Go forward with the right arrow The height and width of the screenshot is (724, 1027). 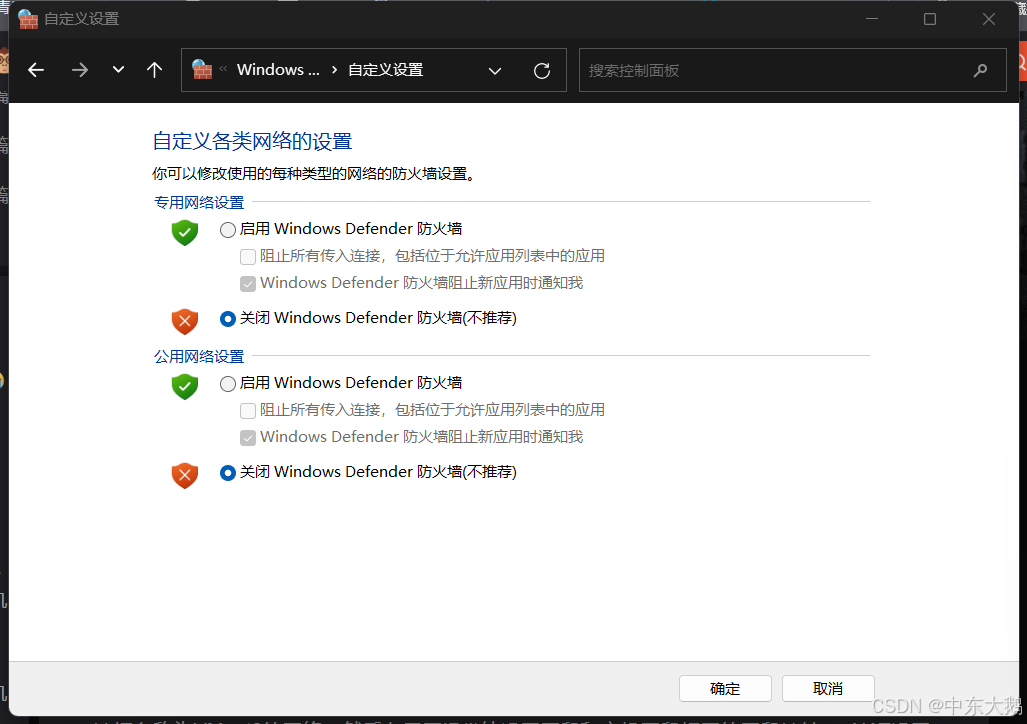pyautogui.click(x=79, y=69)
